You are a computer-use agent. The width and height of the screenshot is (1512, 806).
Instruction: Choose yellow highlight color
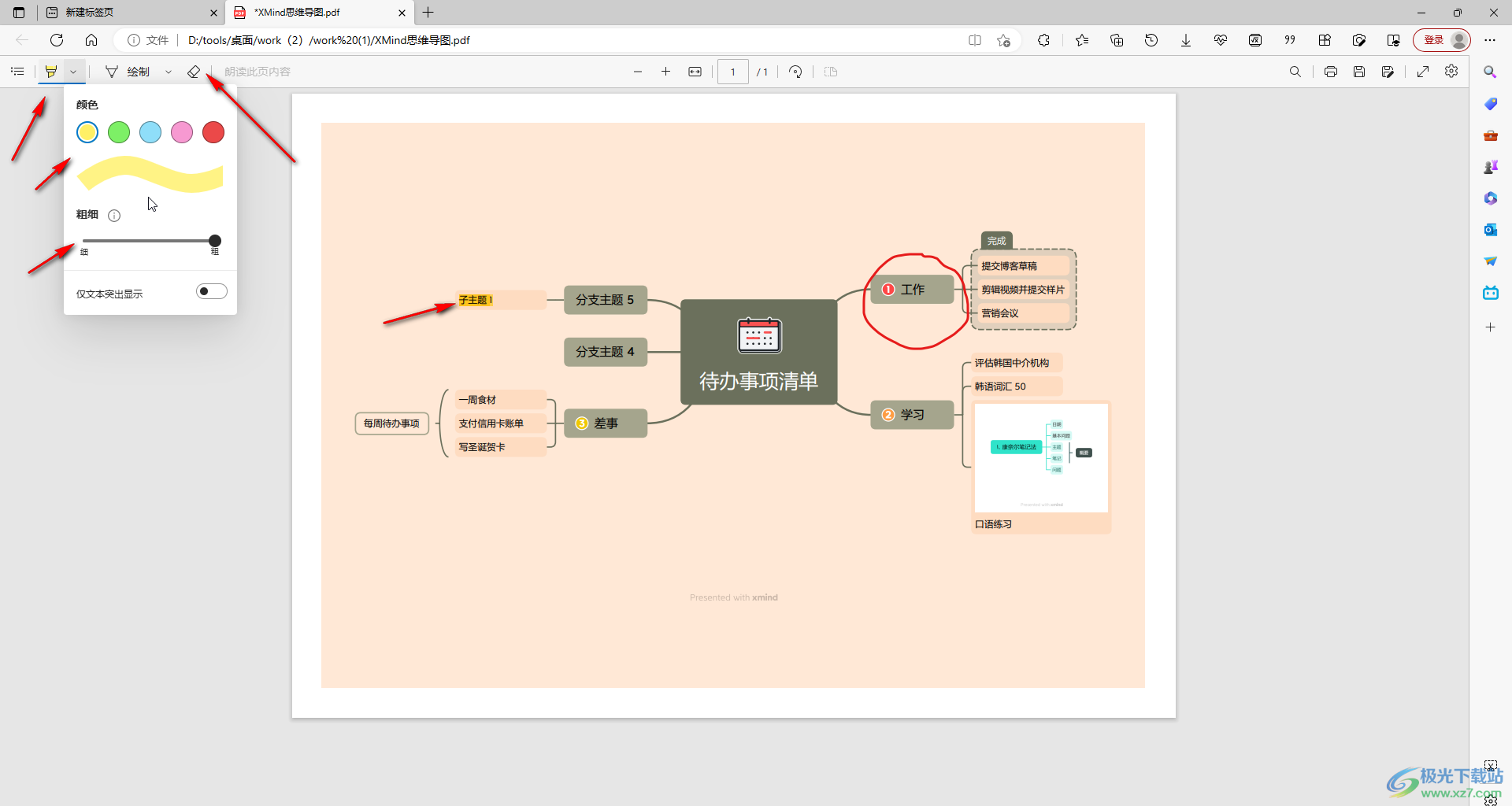coord(87,132)
